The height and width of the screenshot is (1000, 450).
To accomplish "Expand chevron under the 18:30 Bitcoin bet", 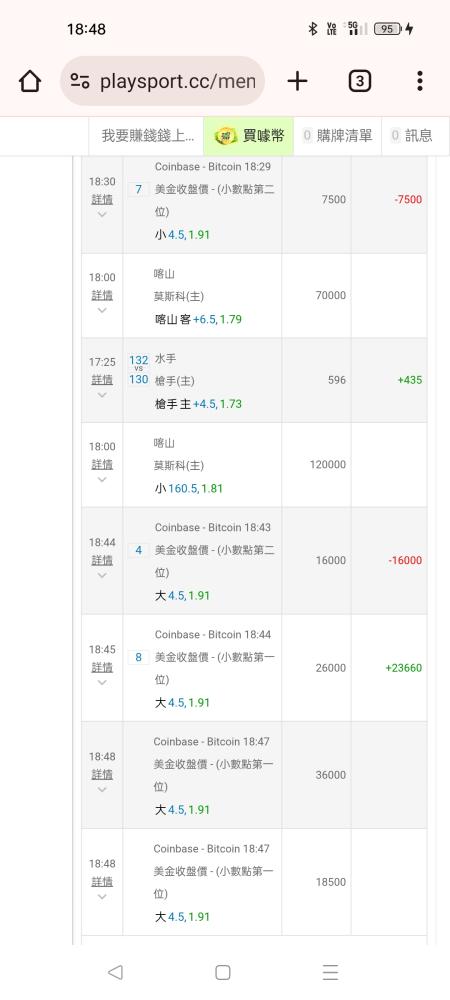I will pyautogui.click(x=102, y=215).
